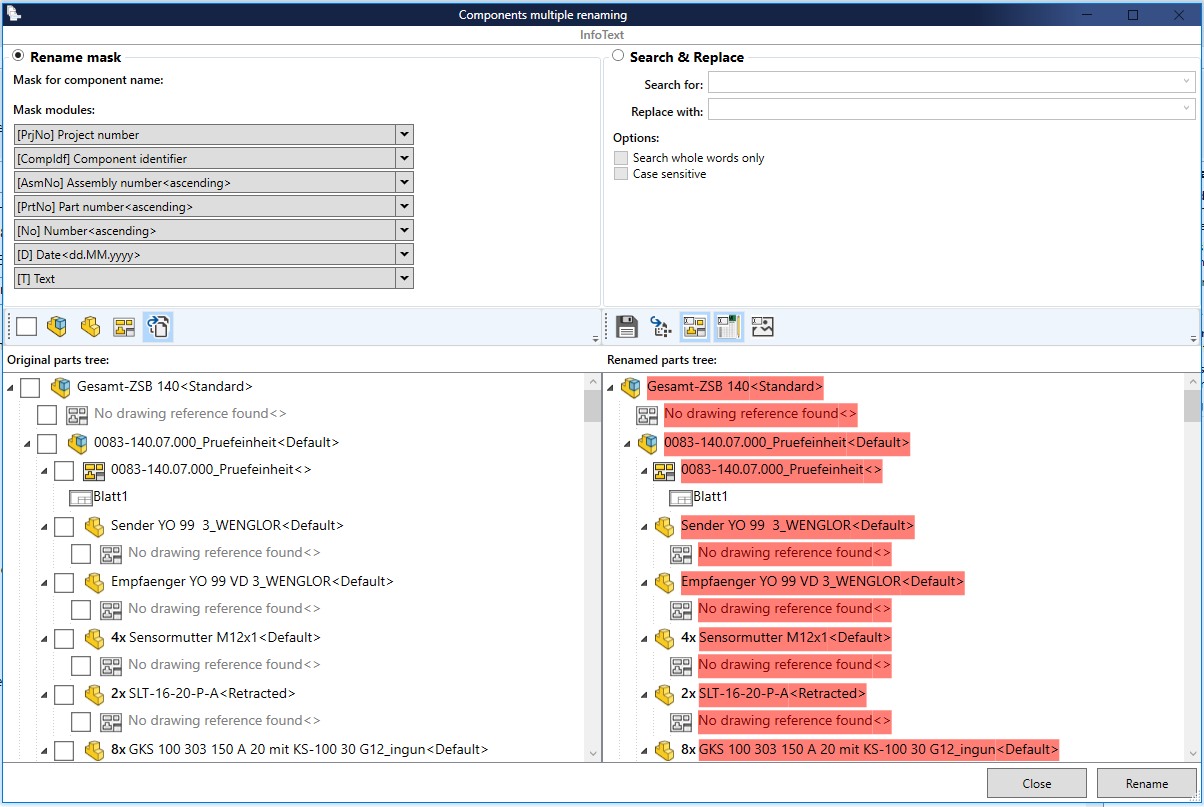Toggle the copy documents icon in left toolbar

(158, 326)
